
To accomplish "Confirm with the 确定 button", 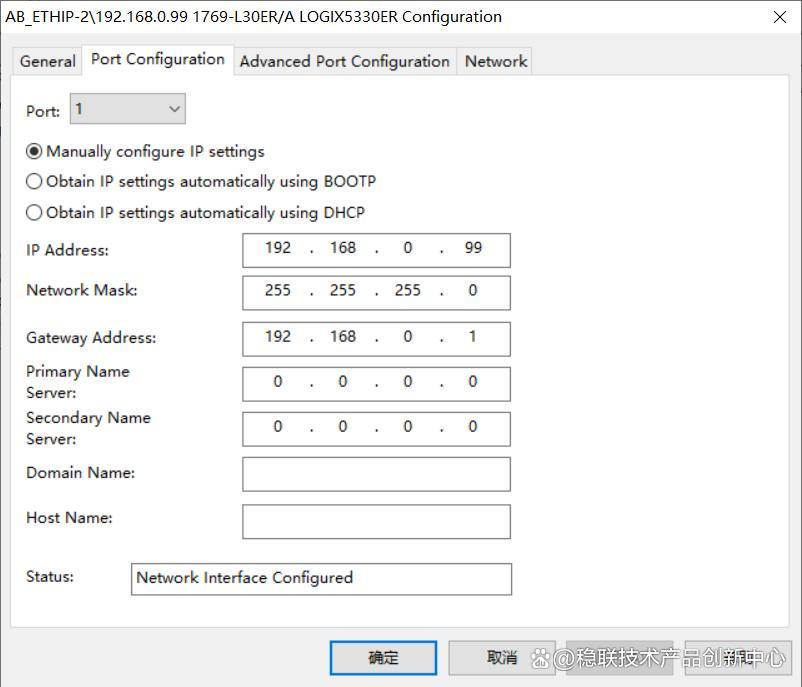I will click(384, 658).
